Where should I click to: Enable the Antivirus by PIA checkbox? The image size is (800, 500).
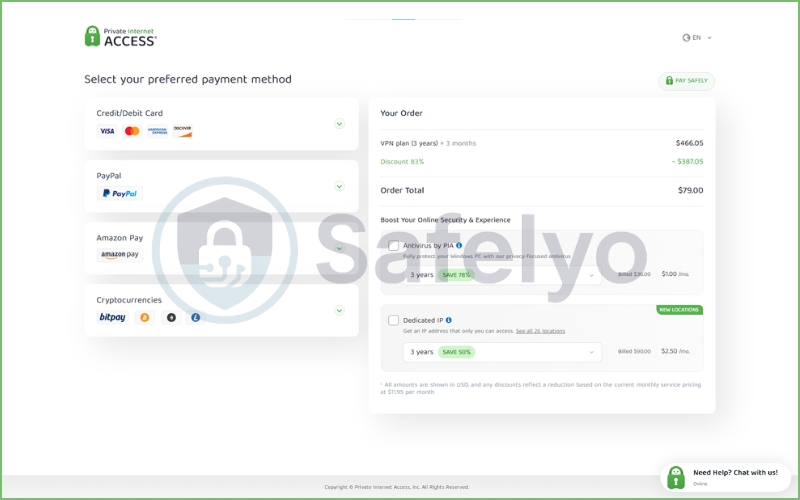coord(394,245)
